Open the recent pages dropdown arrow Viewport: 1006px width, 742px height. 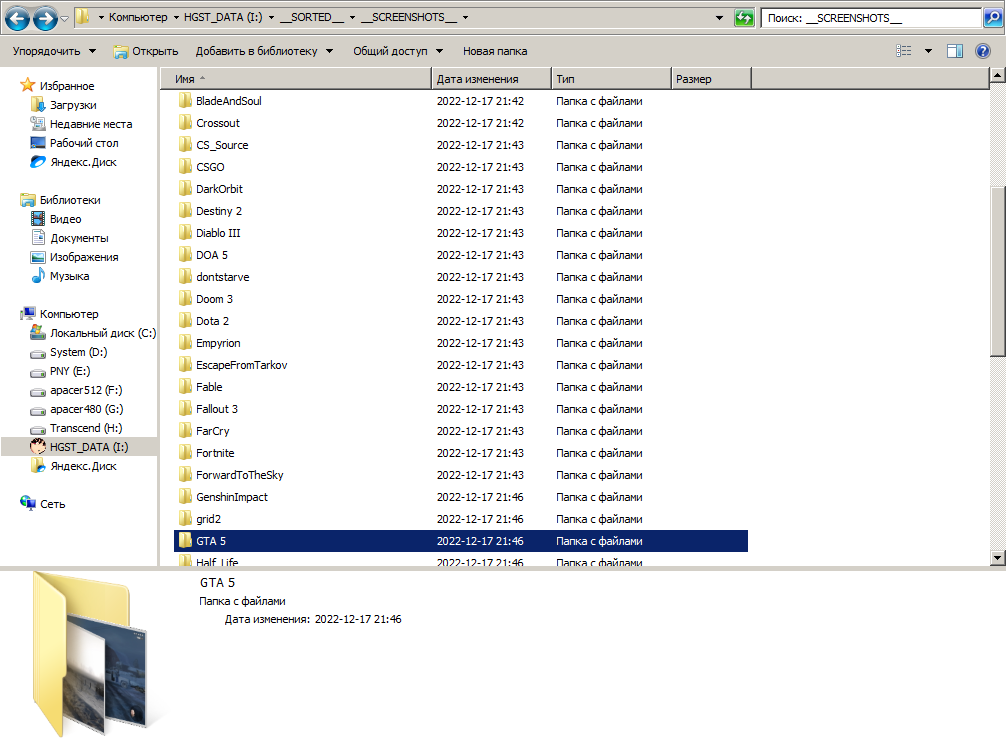(x=64, y=19)
